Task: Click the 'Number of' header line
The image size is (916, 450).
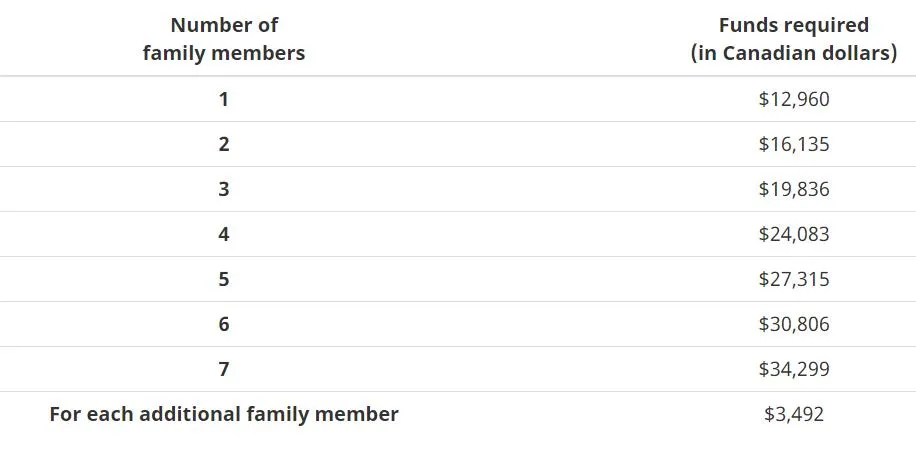Action: point(224,25)
